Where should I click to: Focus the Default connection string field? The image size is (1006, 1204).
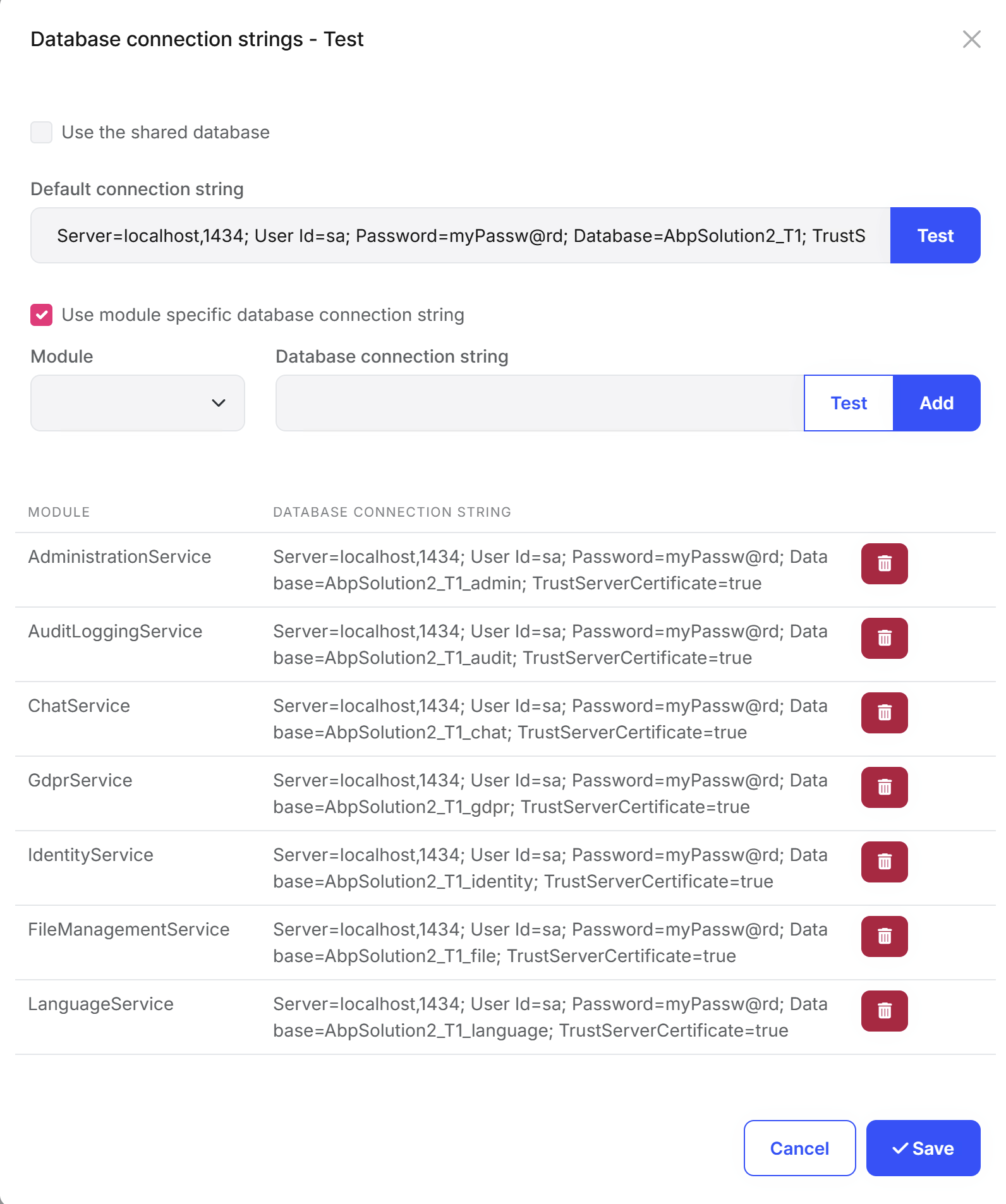coord(461,236)
